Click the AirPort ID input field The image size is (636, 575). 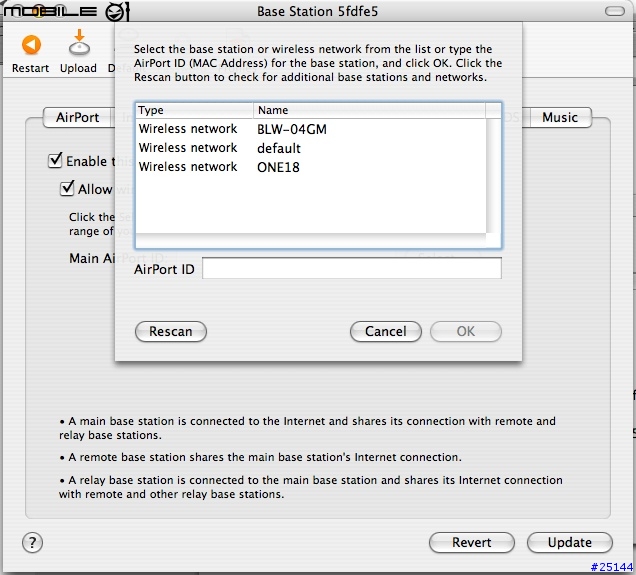coord(352,268)
